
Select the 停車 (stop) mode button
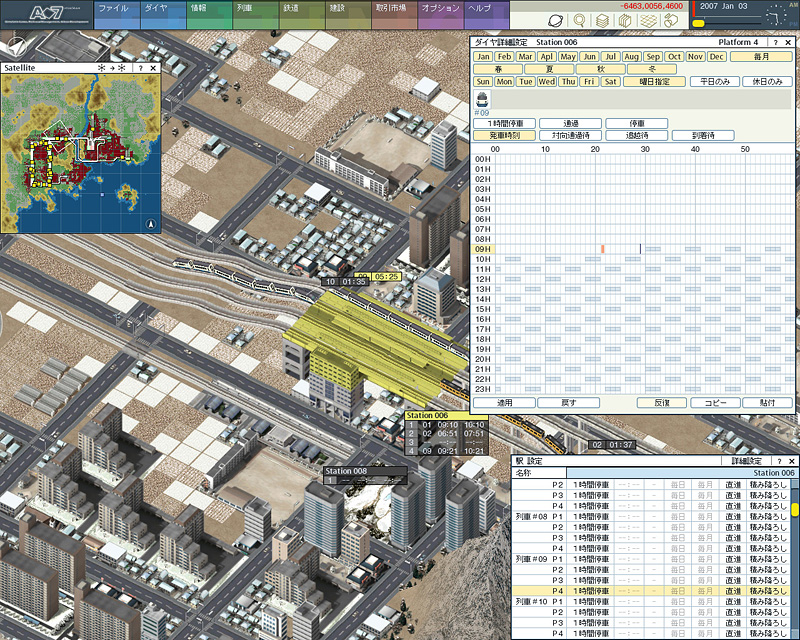(637, 124)
